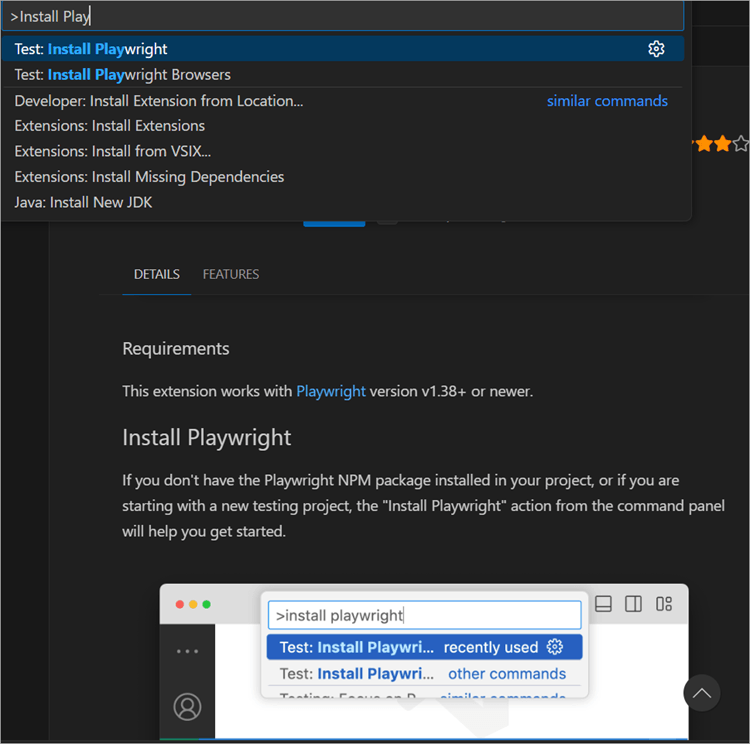The height and width of the screenshot is (744, 750).
Task: Select Test: Install Playwright Browsers command
Action: pos(342,75)
